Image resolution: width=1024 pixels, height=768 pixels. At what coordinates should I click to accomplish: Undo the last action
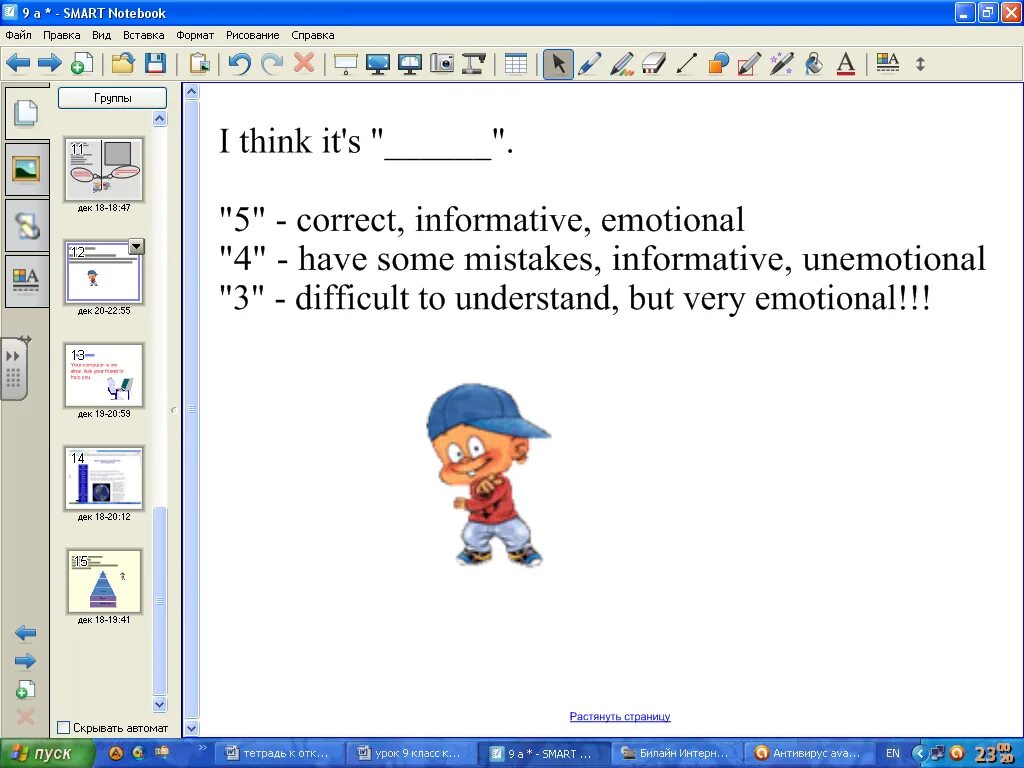tap(240, 63)
